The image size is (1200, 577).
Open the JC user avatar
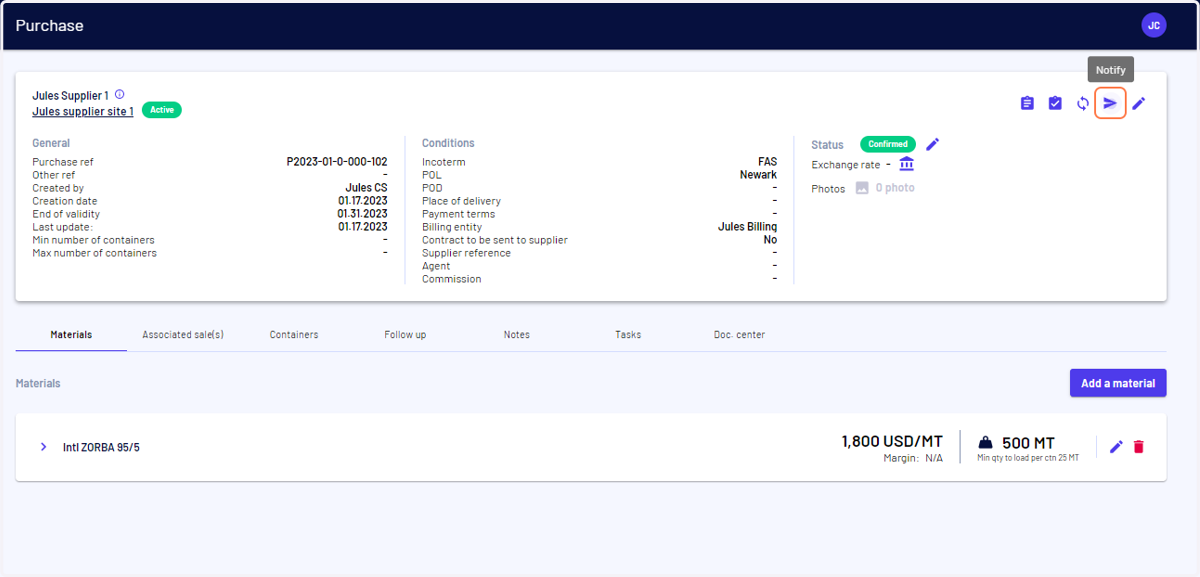click(x=1153, y=26)
